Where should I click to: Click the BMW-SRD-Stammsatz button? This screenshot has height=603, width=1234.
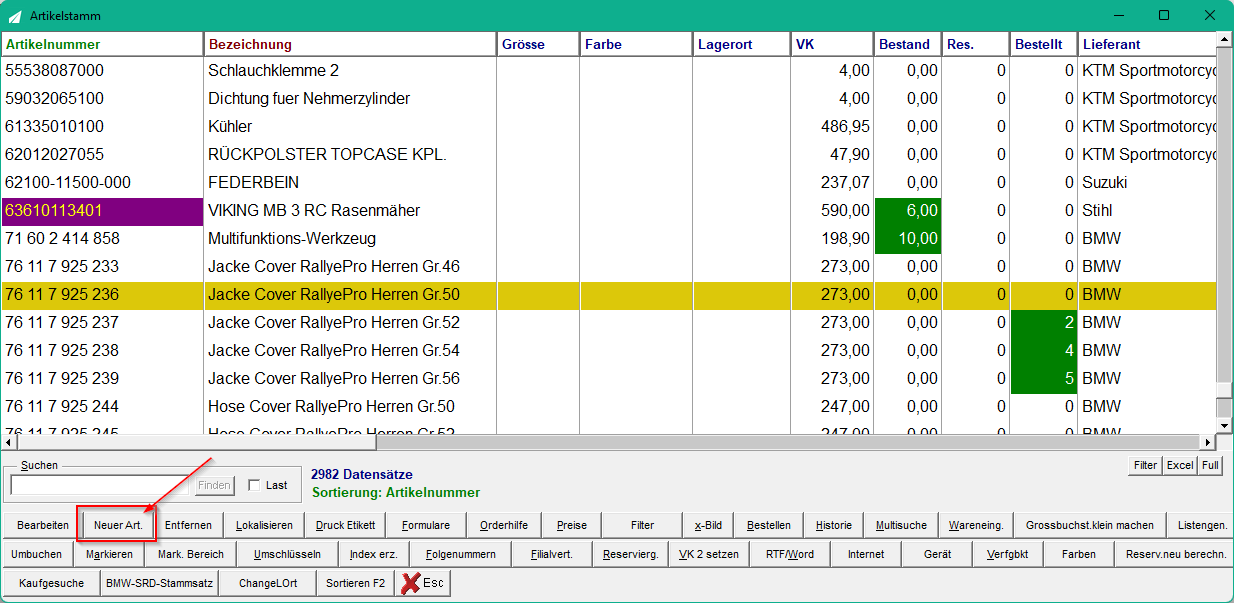coord(159,583)
